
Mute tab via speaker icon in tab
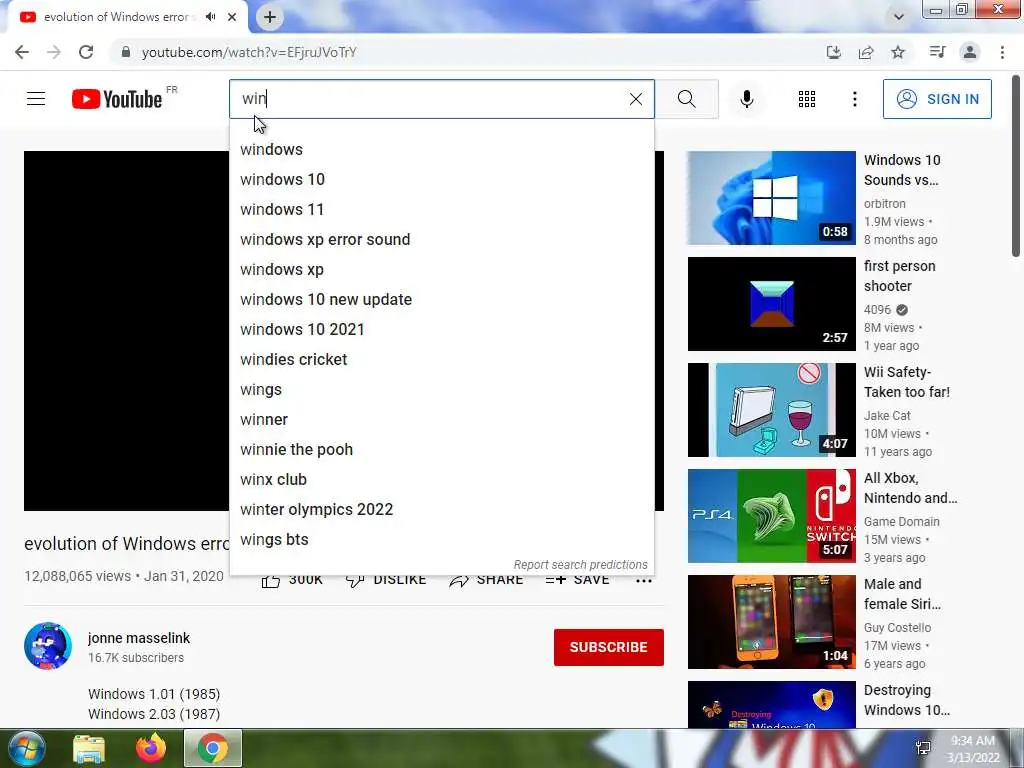tap(210, 17)
